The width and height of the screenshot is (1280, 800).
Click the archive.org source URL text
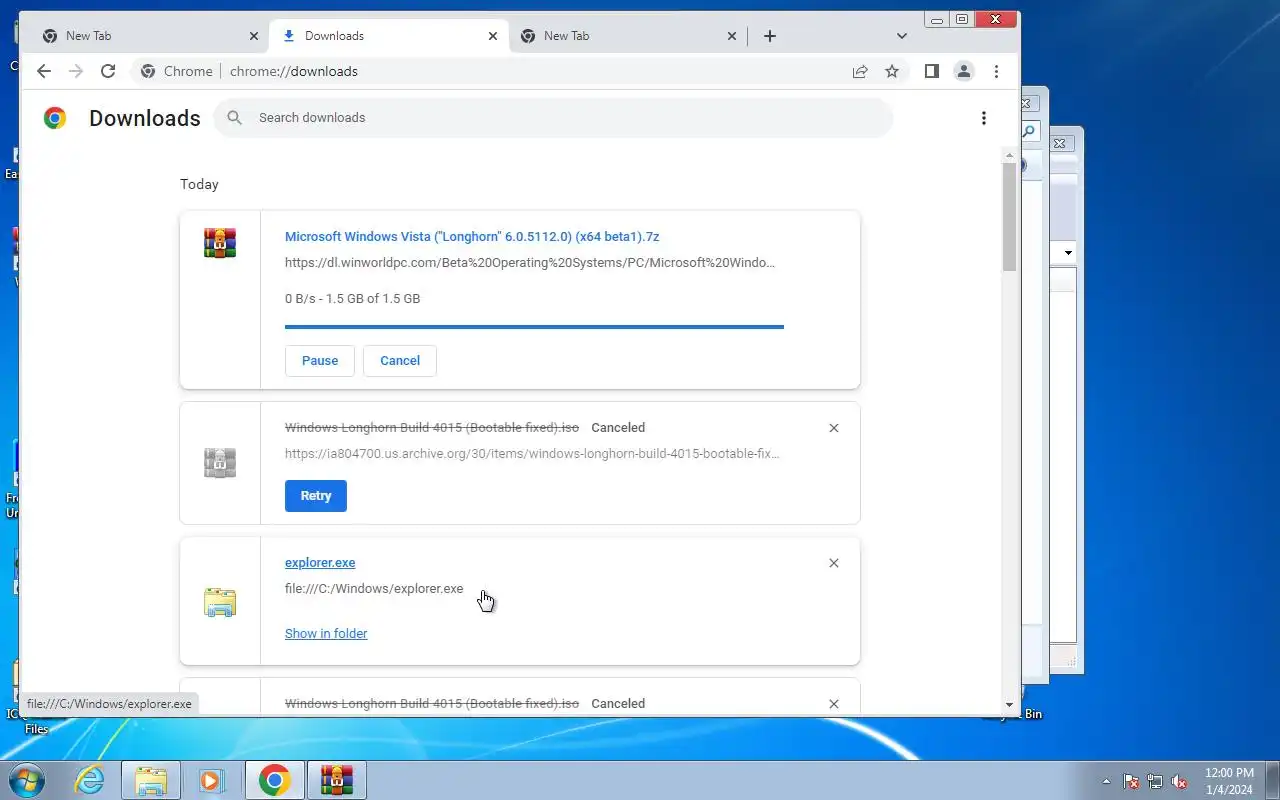coord(532,454)
